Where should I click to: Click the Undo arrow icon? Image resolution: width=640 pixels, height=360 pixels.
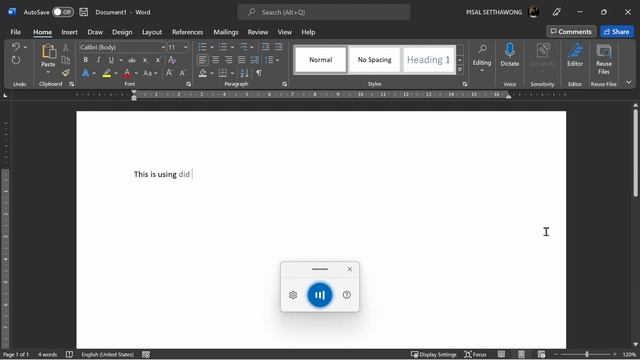[x=16, y=47]
